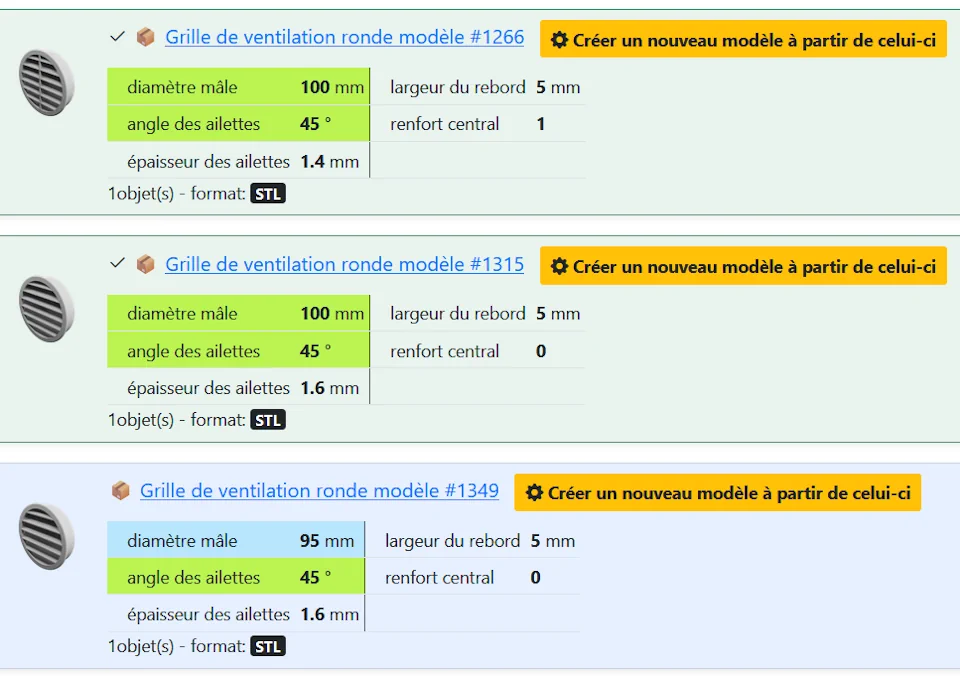Create new model from model #1315
Image resolution: width=960 pixels, height=680 pixels.
click(743, 266)
